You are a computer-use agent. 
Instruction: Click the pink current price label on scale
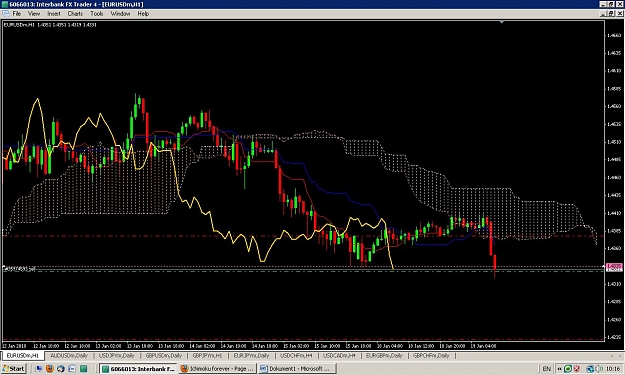tap(614, 266)
